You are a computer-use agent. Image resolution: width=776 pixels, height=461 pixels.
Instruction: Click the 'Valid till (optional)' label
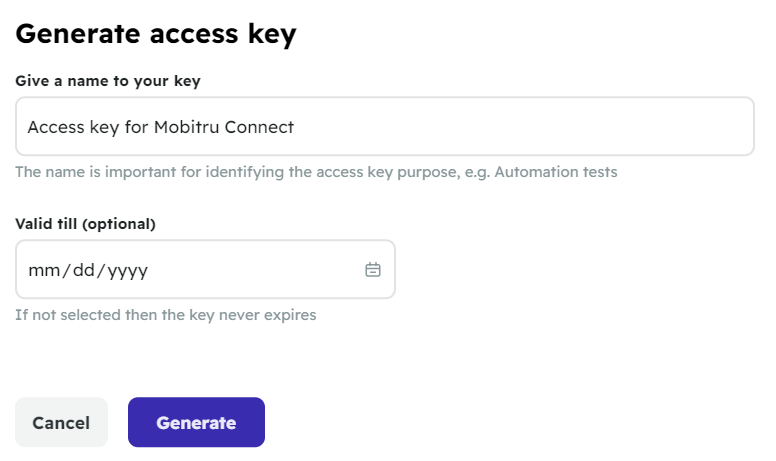(x=85, y=224)
